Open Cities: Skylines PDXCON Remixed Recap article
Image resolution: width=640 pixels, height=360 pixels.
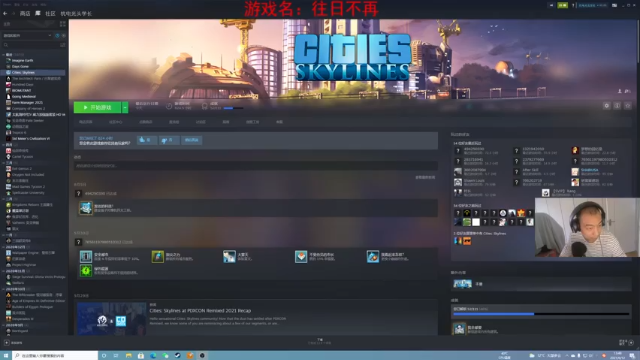(x=200, y=311)
